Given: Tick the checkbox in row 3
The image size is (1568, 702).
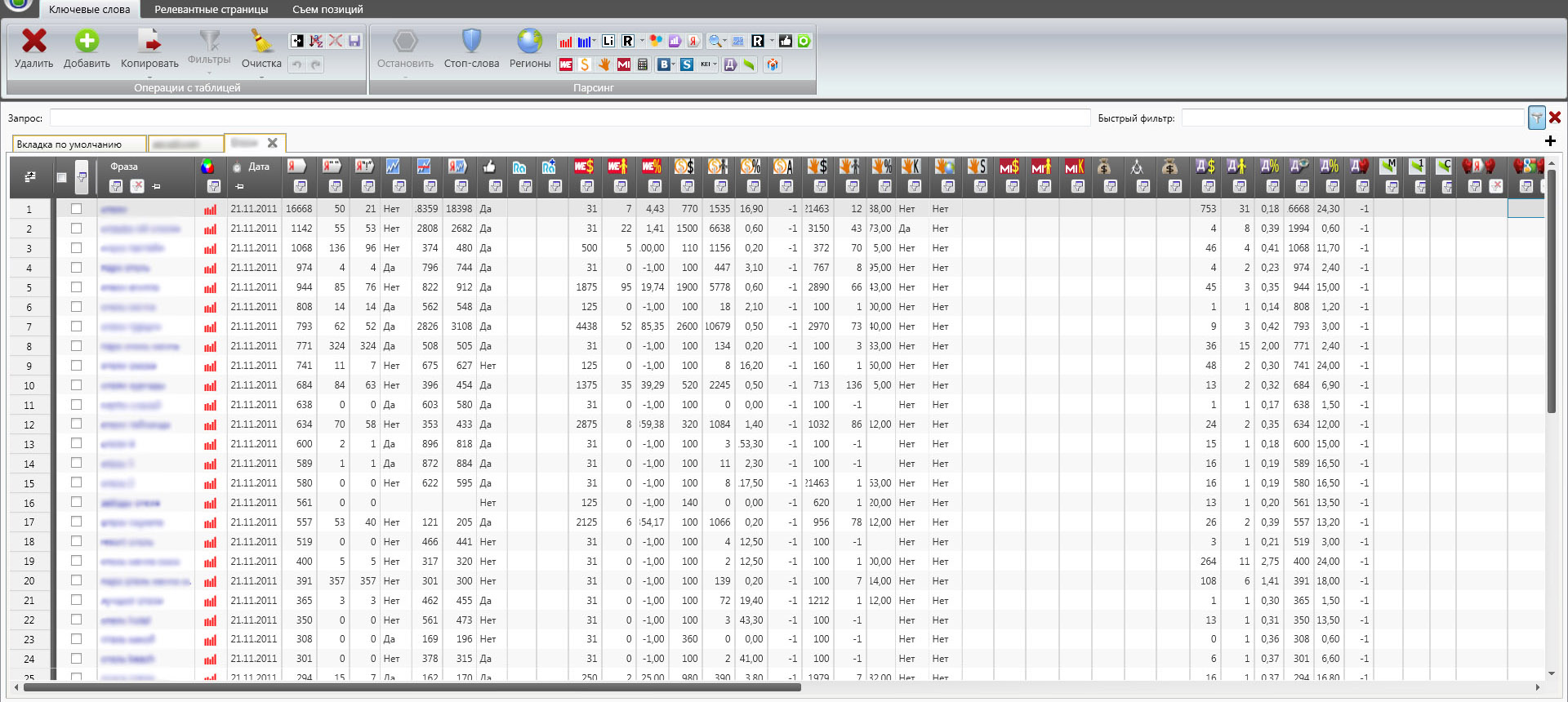Looking at the screenshot, I should [76, 248].
